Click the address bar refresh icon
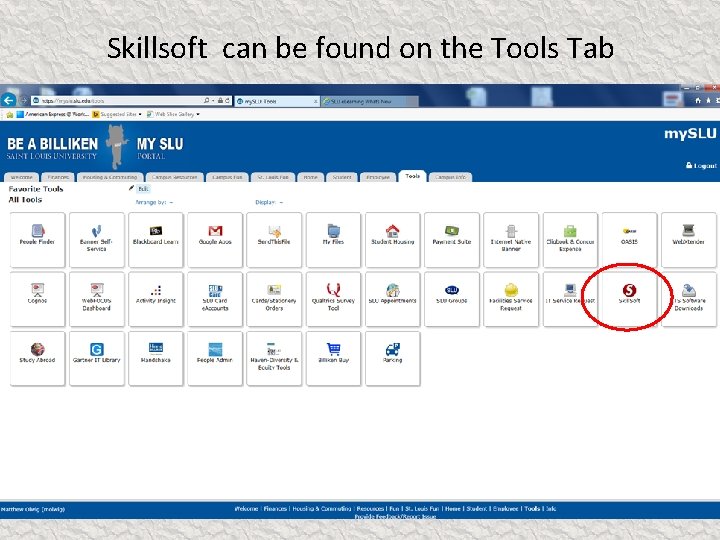 pyautogui.click(x=227, y=101)
